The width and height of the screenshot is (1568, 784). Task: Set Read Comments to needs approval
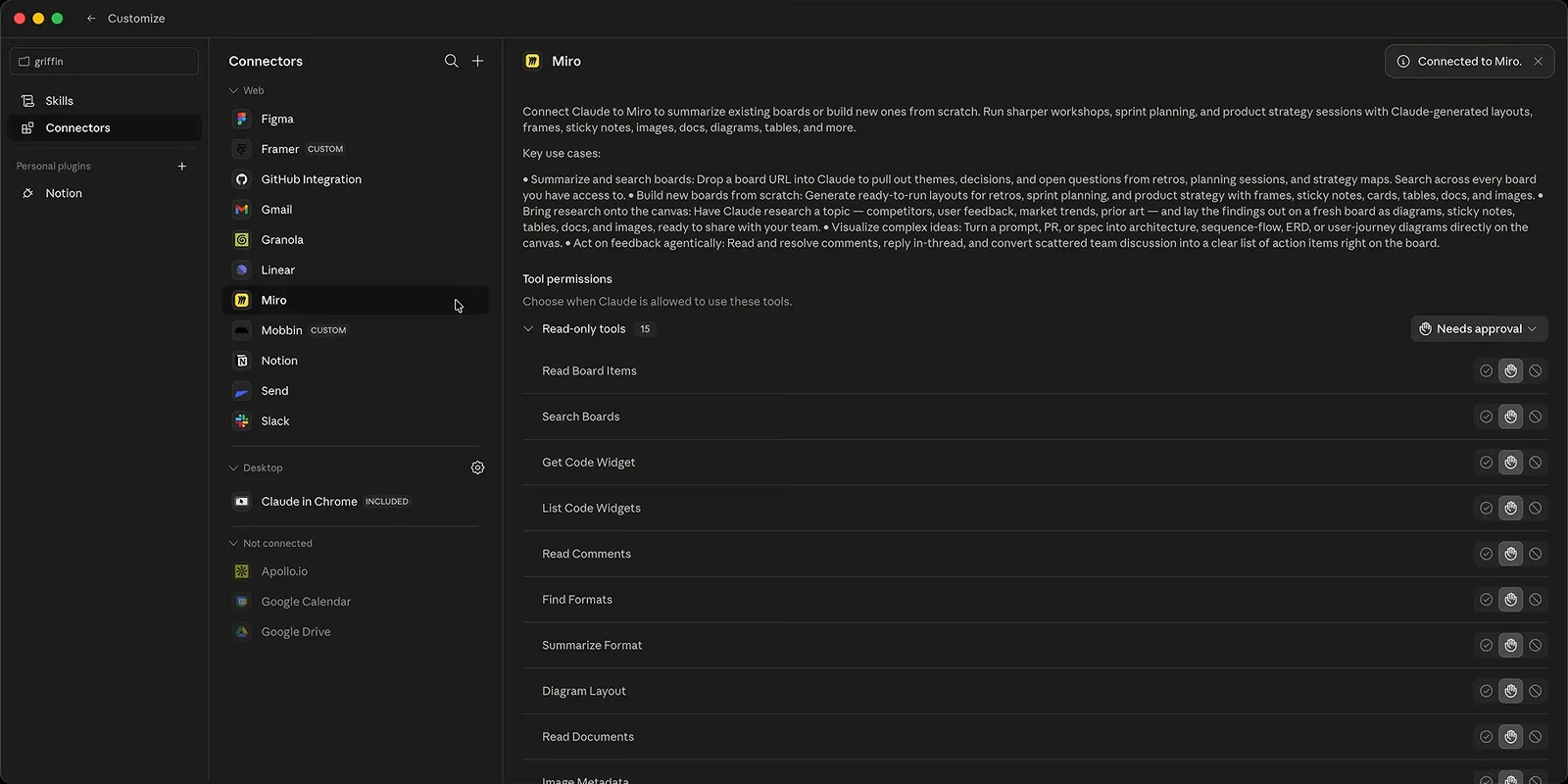[x=1511, y=554]
